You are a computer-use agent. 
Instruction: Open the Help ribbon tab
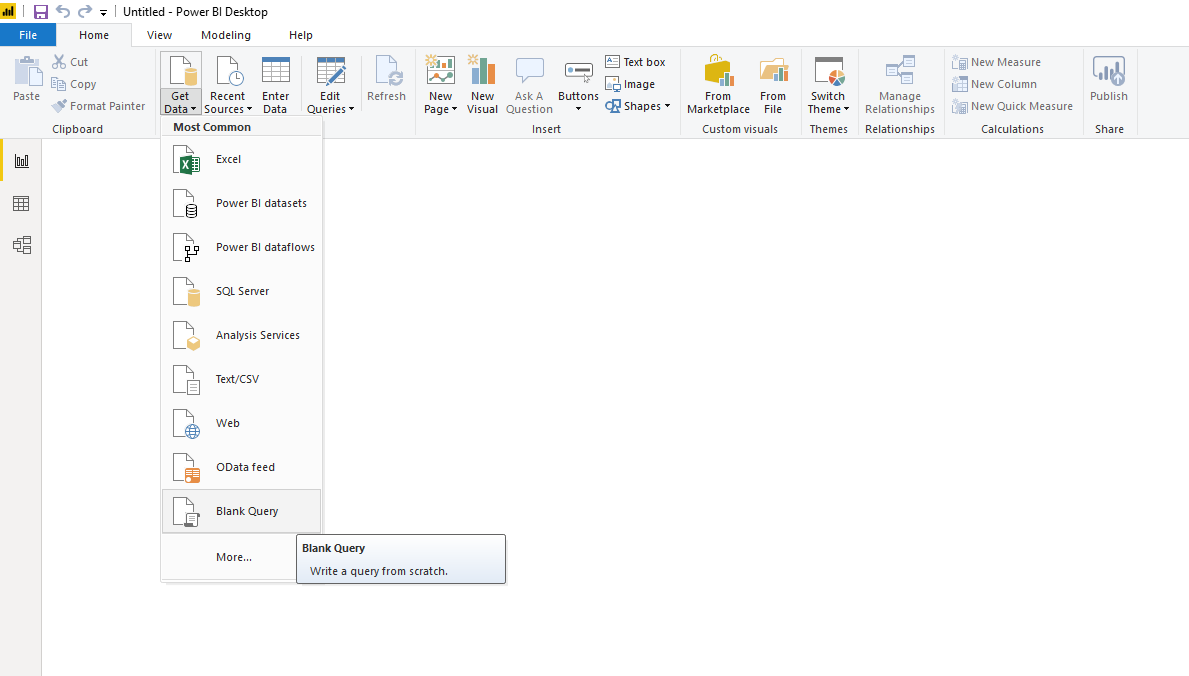pos(301,35)
